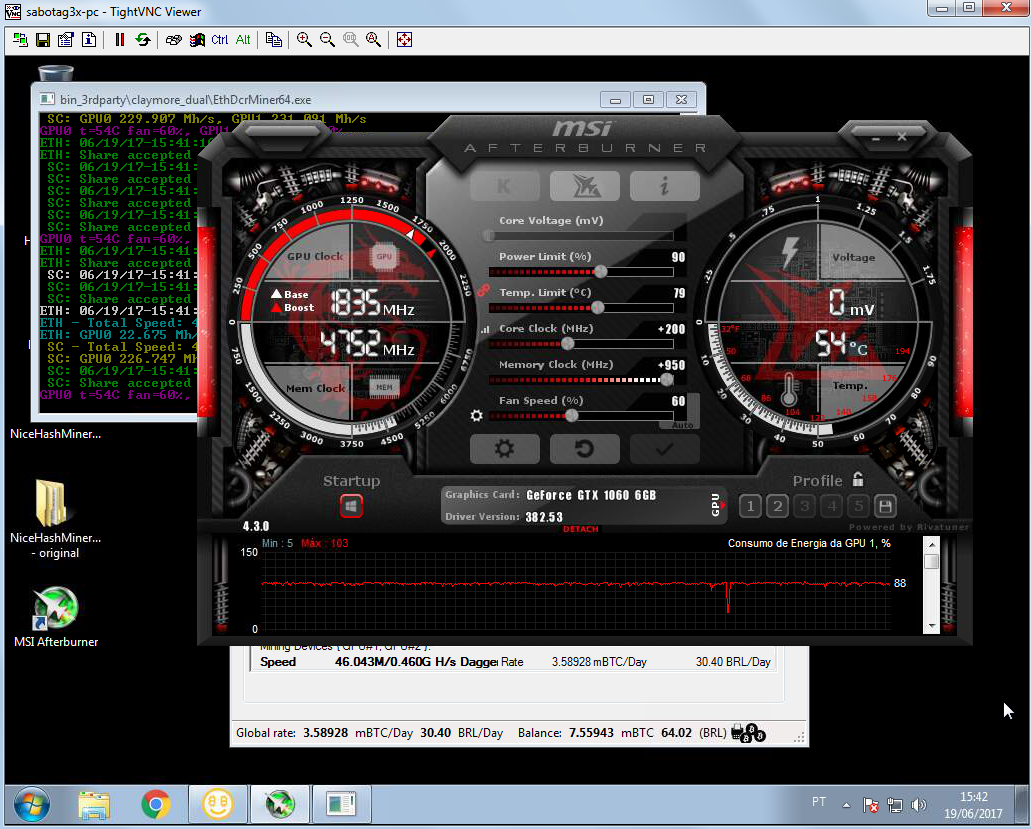The height and width of the screenshot is (829, 1031).
Task: Select the NiceHashMiner original folder on the desktop
Action: tap(56, 519)
